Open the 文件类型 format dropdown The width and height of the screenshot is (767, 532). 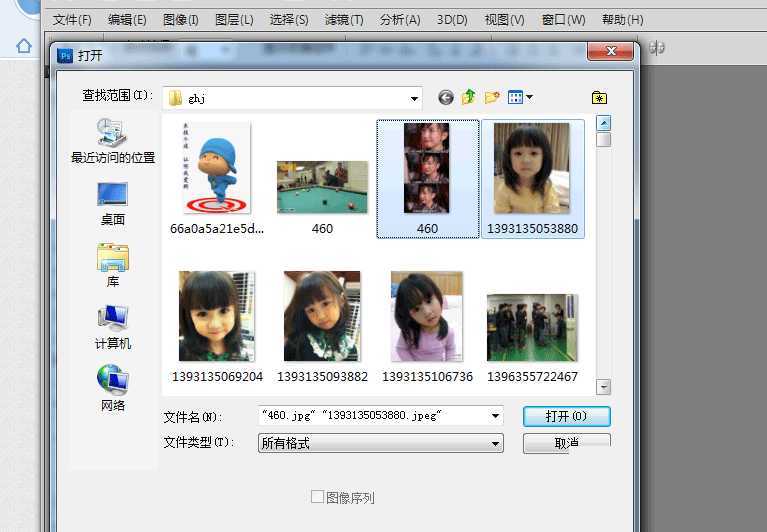point(496,443)
